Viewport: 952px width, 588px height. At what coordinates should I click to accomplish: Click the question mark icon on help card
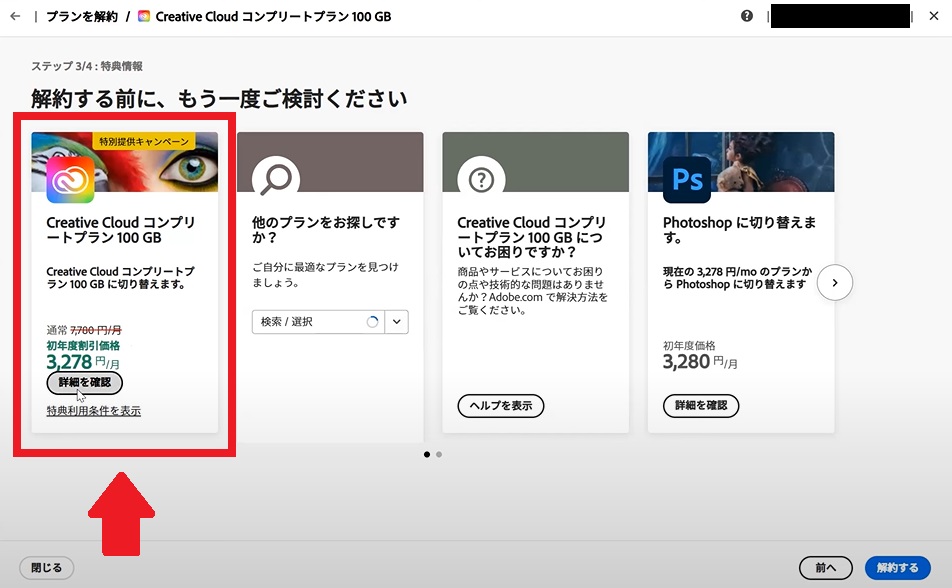tap(481, 180)
